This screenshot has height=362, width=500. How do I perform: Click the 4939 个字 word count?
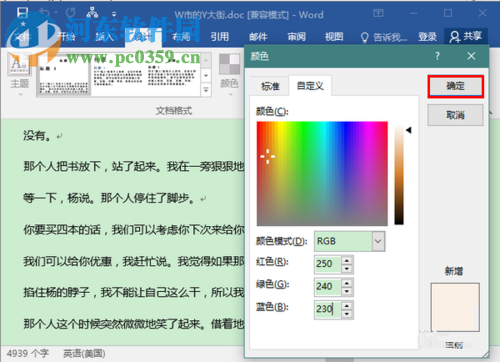[28, 353]
